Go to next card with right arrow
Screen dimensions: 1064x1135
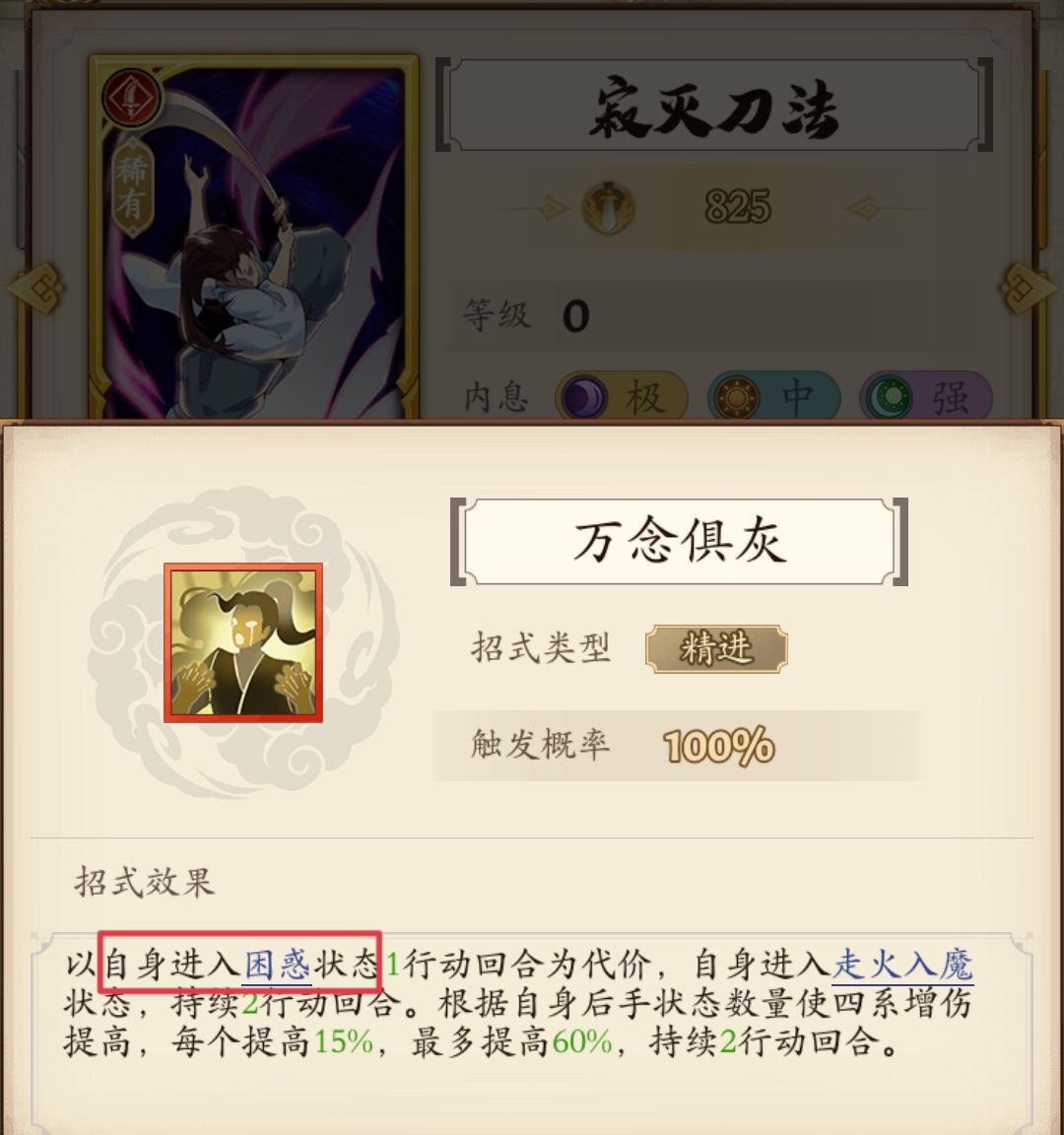(1027, 288)
